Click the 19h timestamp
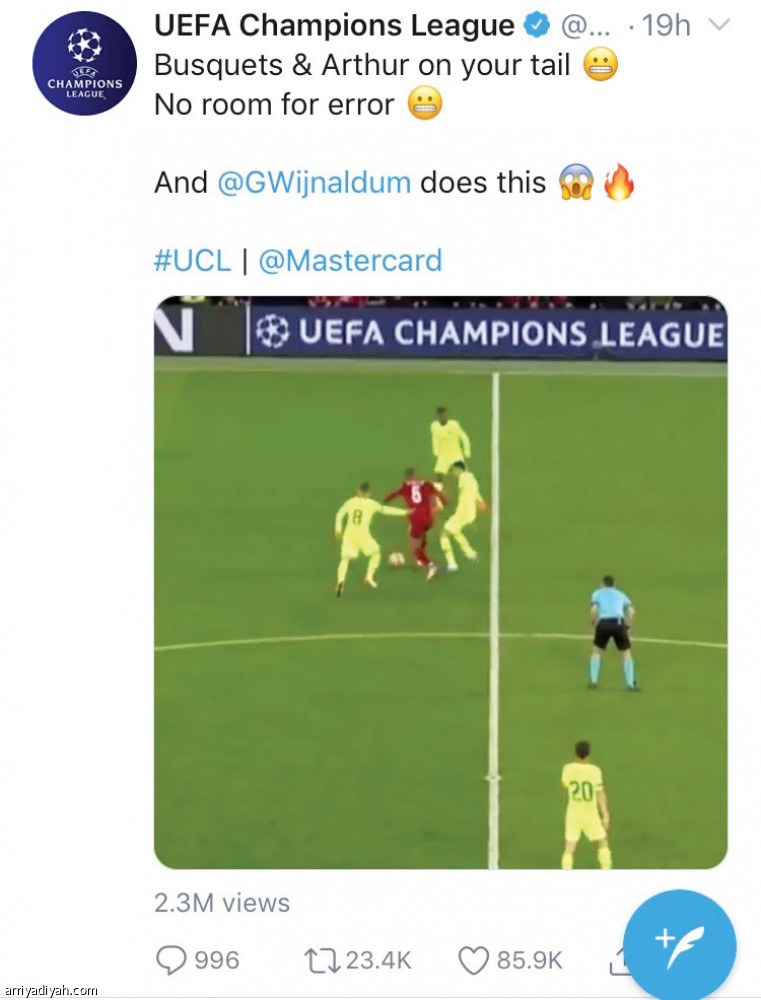 click(665, 26)
